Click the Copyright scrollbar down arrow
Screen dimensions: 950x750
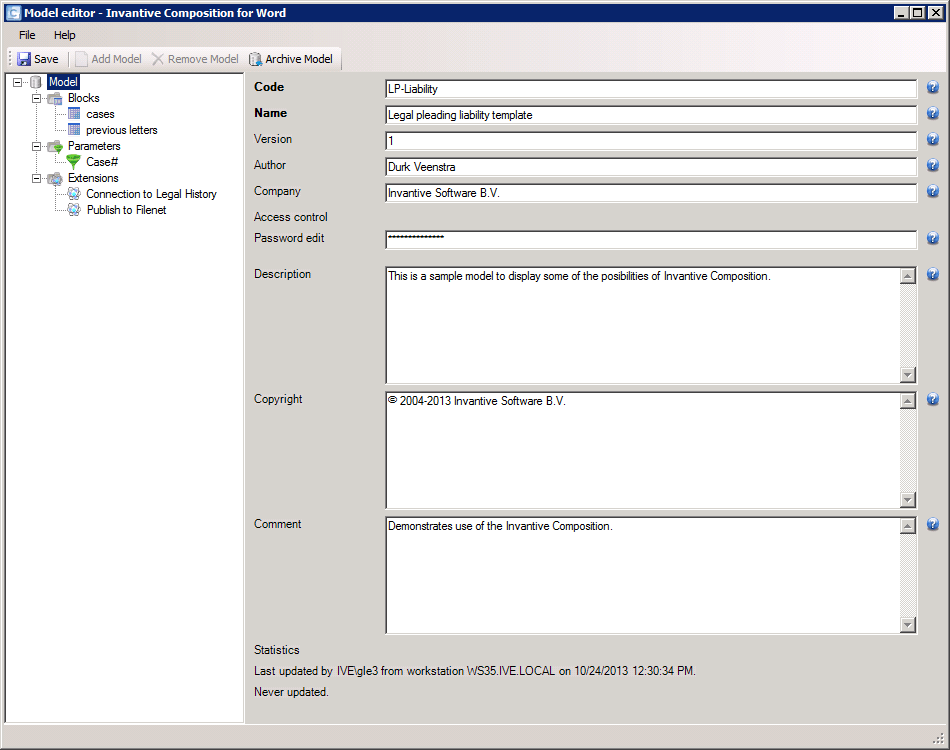tap(908, 500)
